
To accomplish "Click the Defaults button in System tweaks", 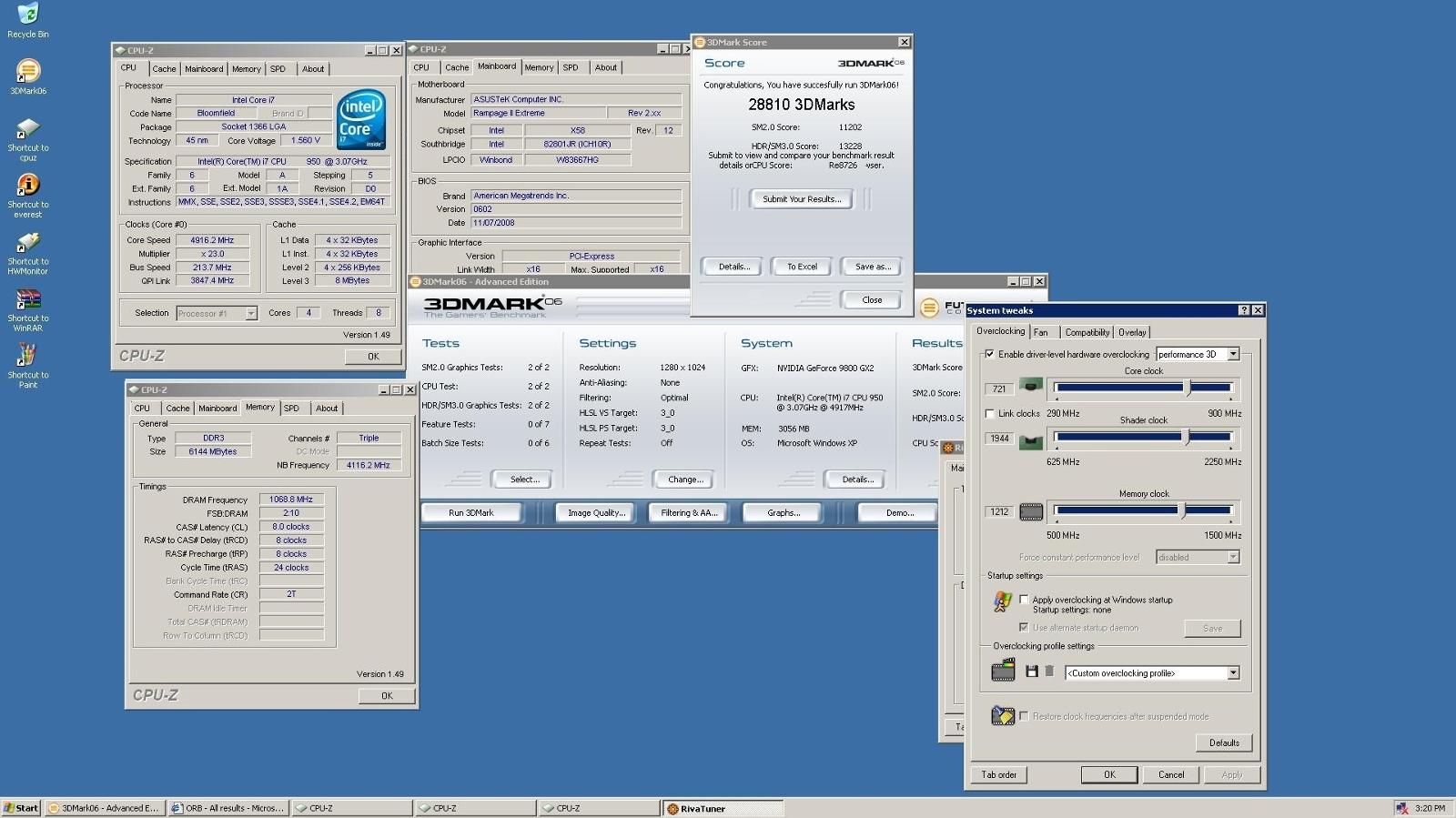I will 1224,743.
